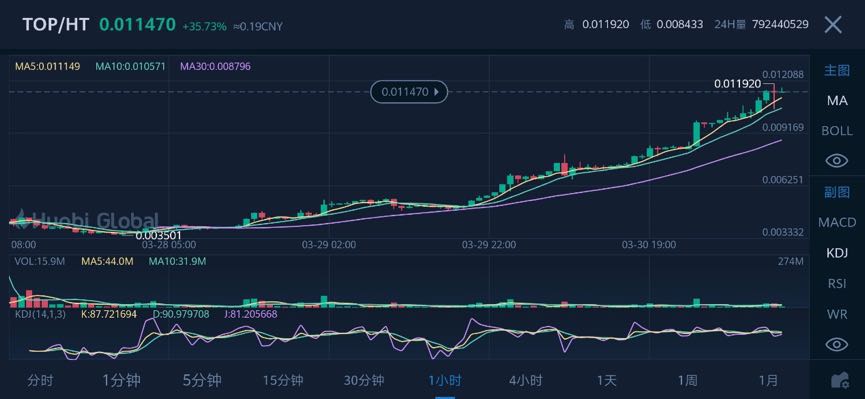Click the low value 0.008433 in header

point(680,24)
